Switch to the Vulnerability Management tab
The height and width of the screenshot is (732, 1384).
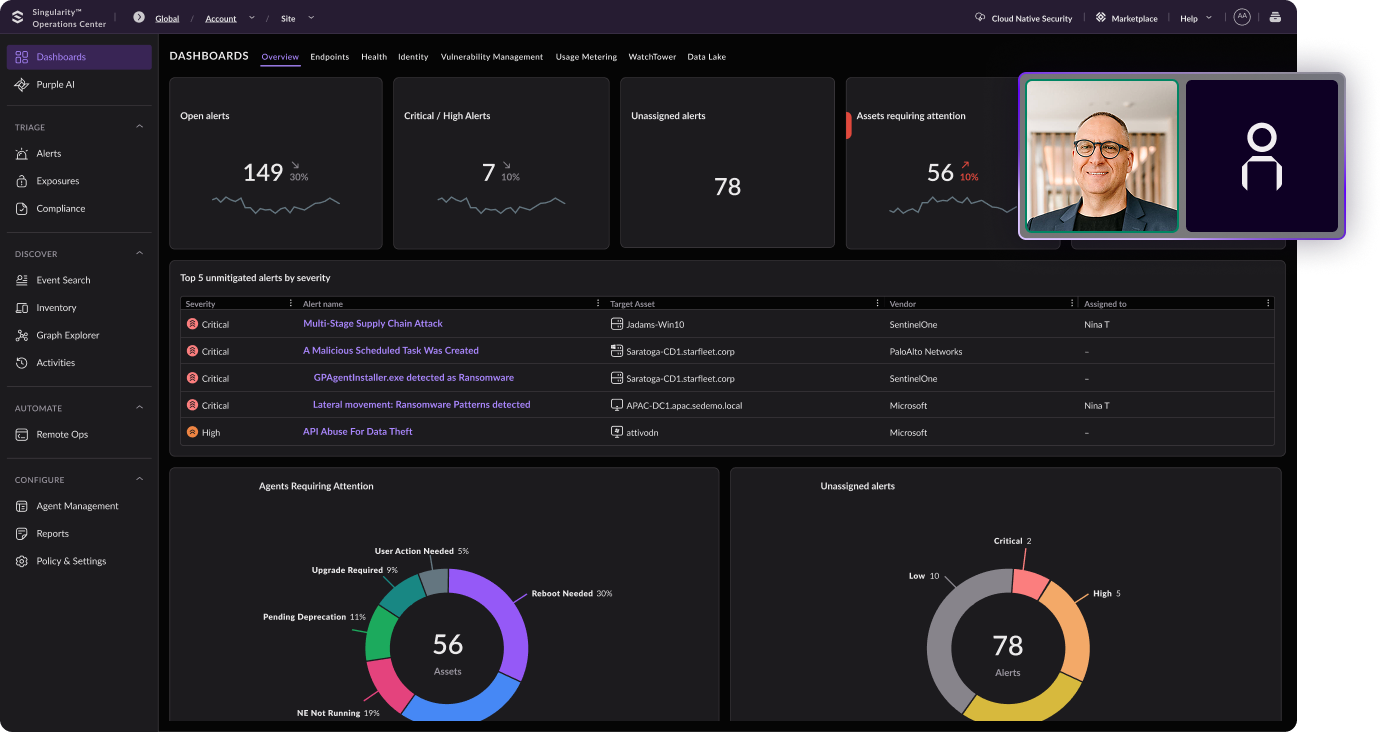(x=491, y=57)
